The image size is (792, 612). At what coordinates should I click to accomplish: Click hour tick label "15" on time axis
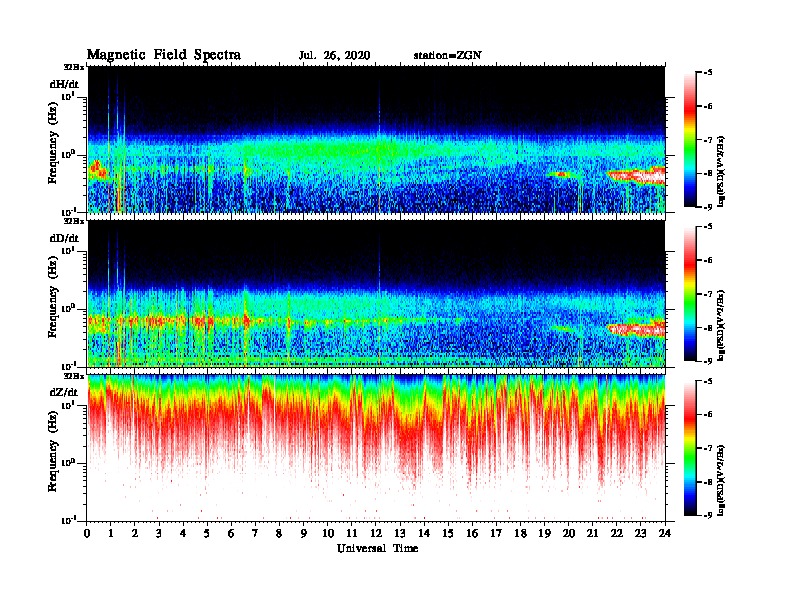(x=448, y=534)
